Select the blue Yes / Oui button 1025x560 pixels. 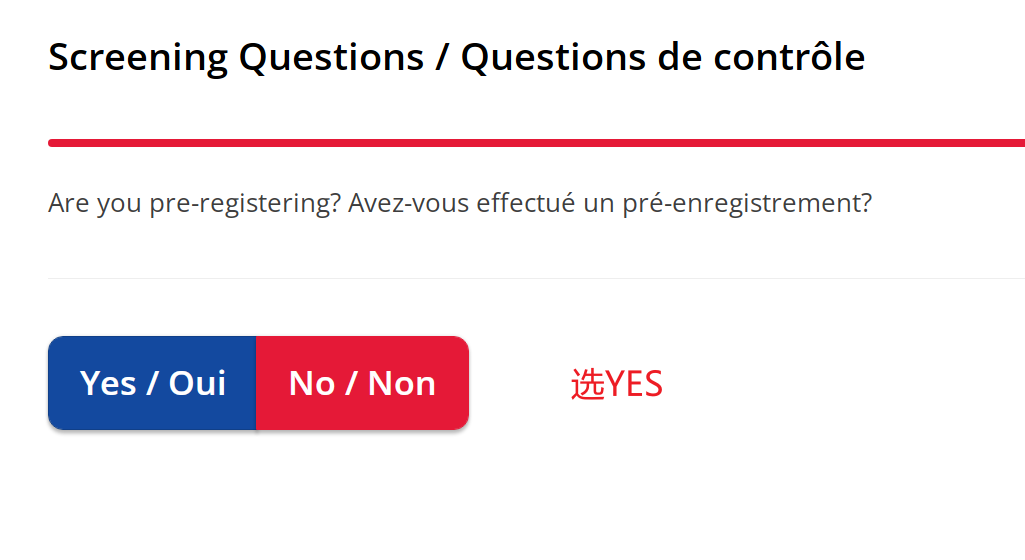[x=152, y=383]
